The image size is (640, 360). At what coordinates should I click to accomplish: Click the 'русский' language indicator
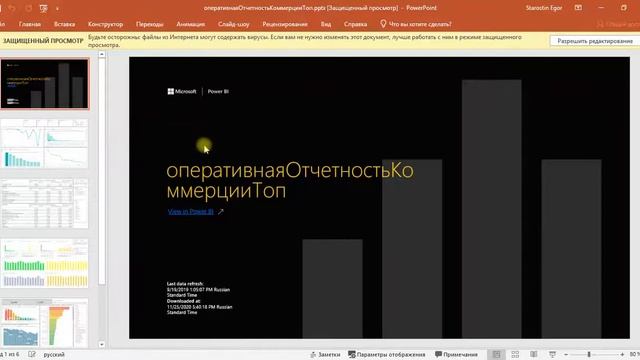click(x=54, y=354)
